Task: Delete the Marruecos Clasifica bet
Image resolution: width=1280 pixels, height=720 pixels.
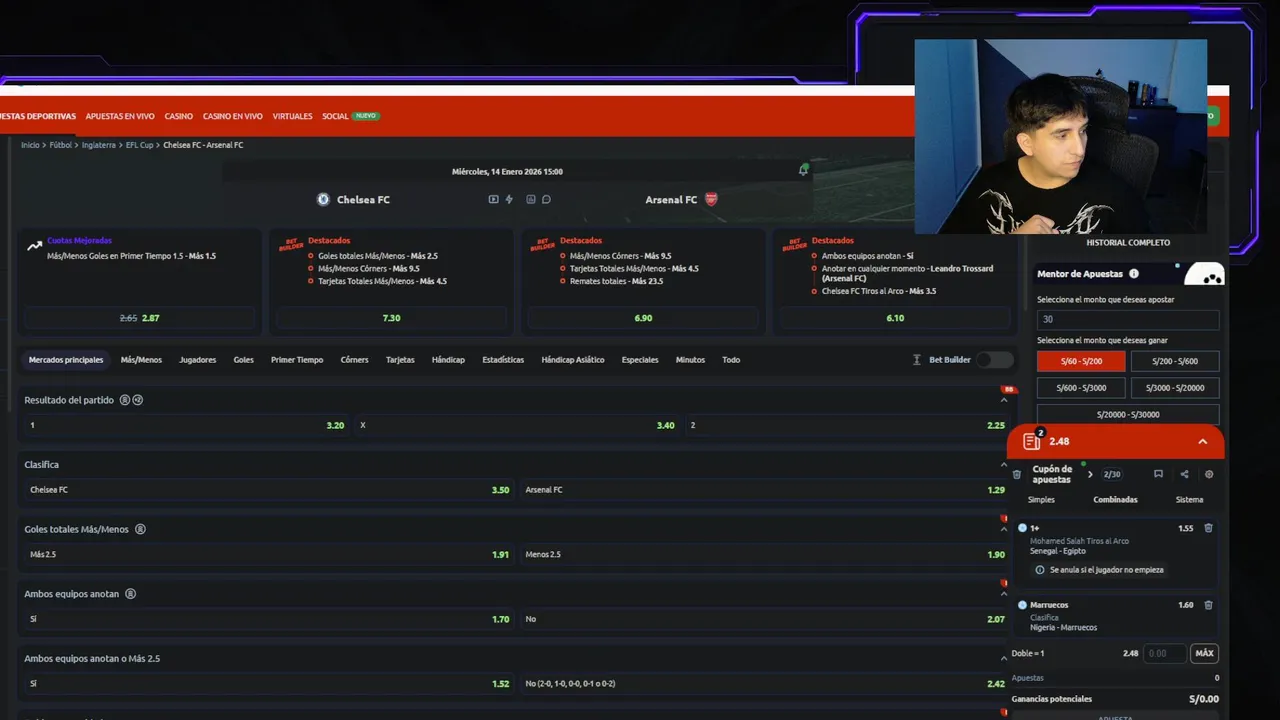Action: click(1208, 605)
